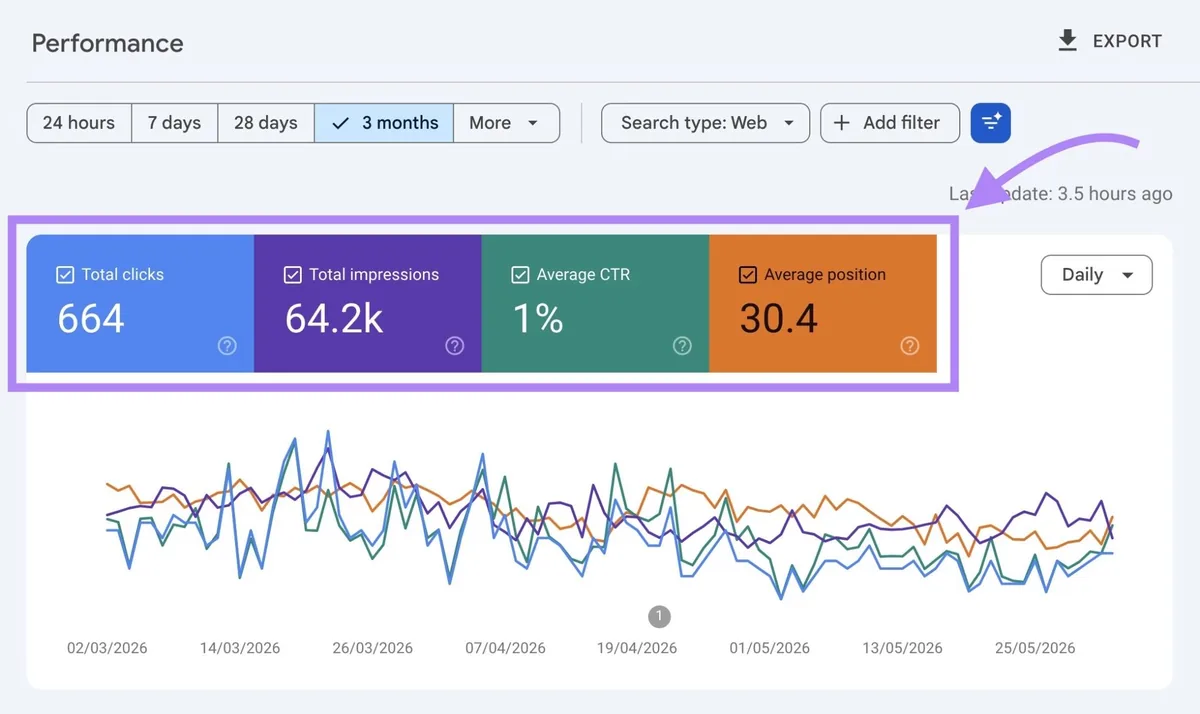Click the 19/04/2026 axis date label

click(x=637, y=648)
